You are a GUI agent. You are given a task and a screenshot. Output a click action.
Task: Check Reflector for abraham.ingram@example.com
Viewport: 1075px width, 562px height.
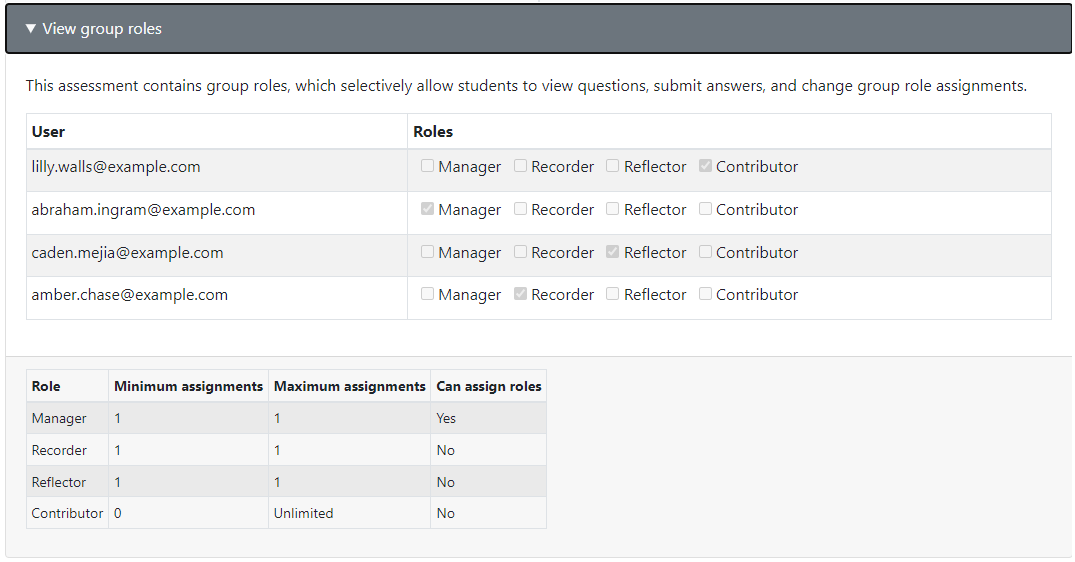pyautogui.click(x=613, y=209)
